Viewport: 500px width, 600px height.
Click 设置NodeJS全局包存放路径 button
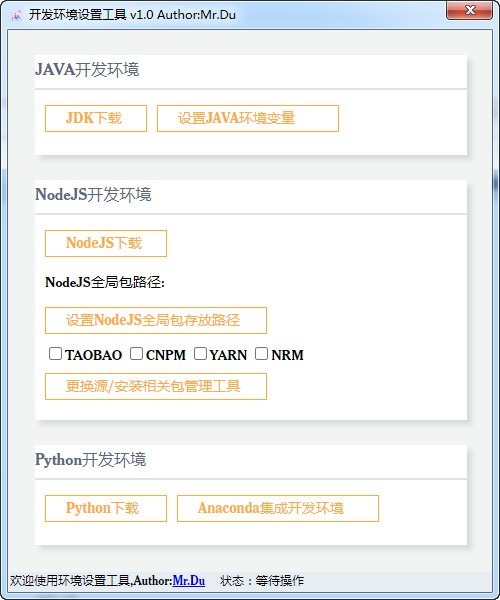[156, 320]
